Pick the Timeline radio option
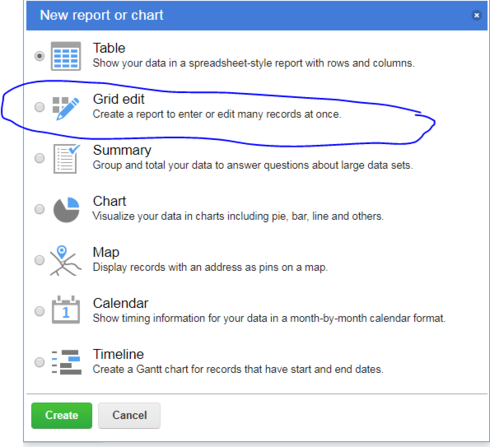 39,362
